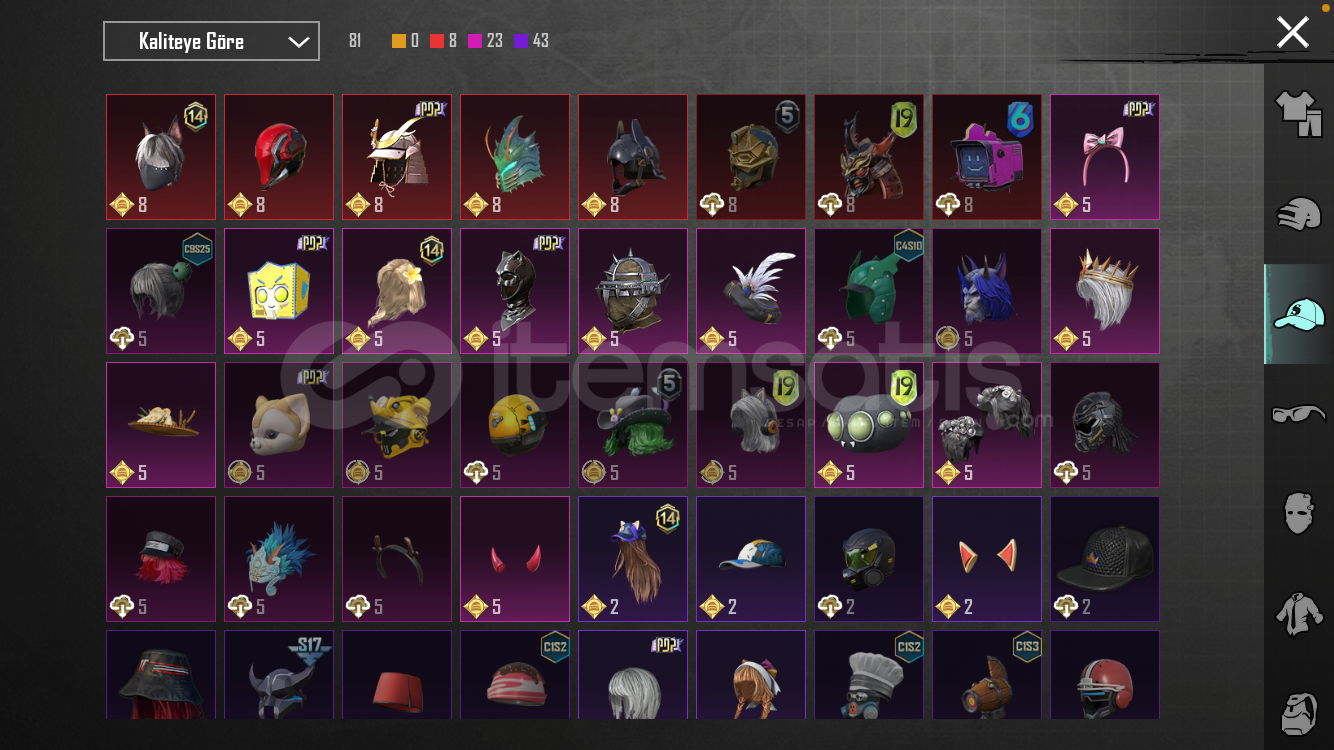Choose the red devil horns item
Image resolution: width=1334 pixels, height=750 pixels.
coord(515,559)
